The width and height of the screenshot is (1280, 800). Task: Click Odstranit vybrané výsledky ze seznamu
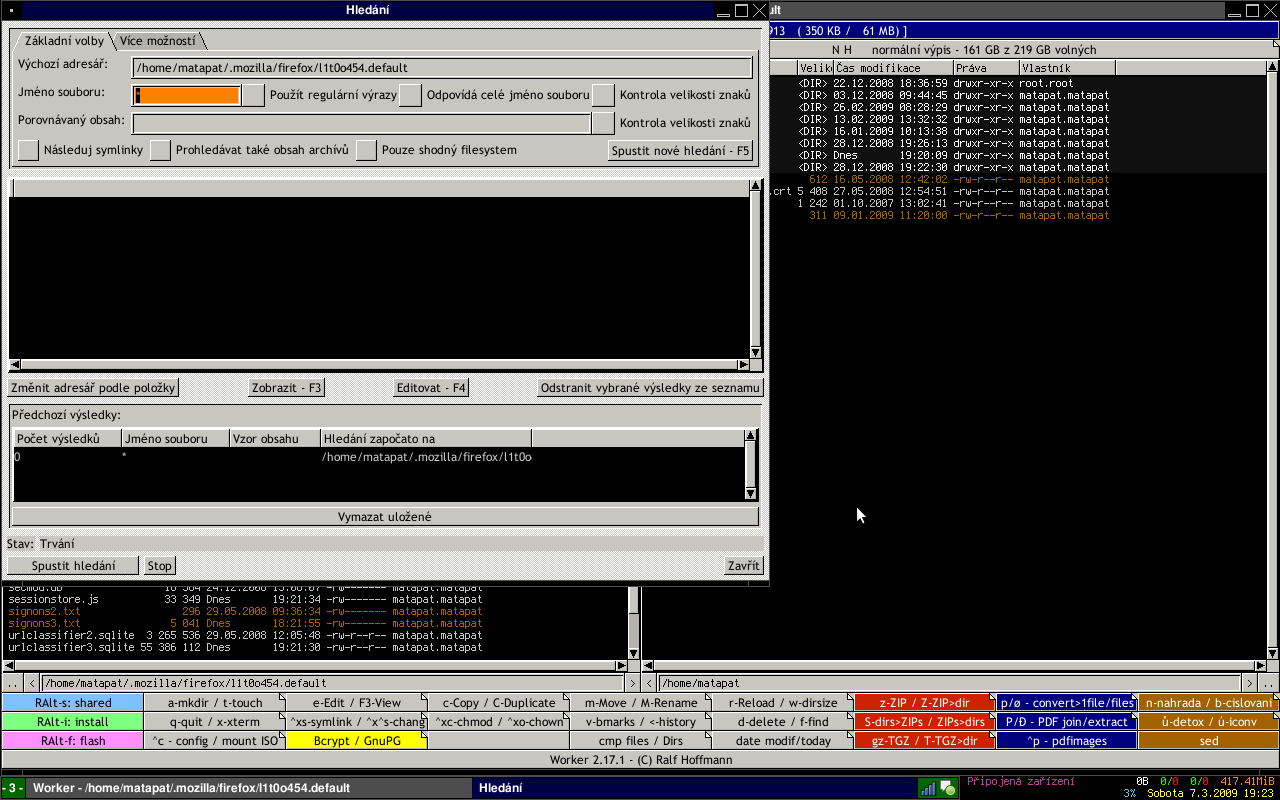651,388
